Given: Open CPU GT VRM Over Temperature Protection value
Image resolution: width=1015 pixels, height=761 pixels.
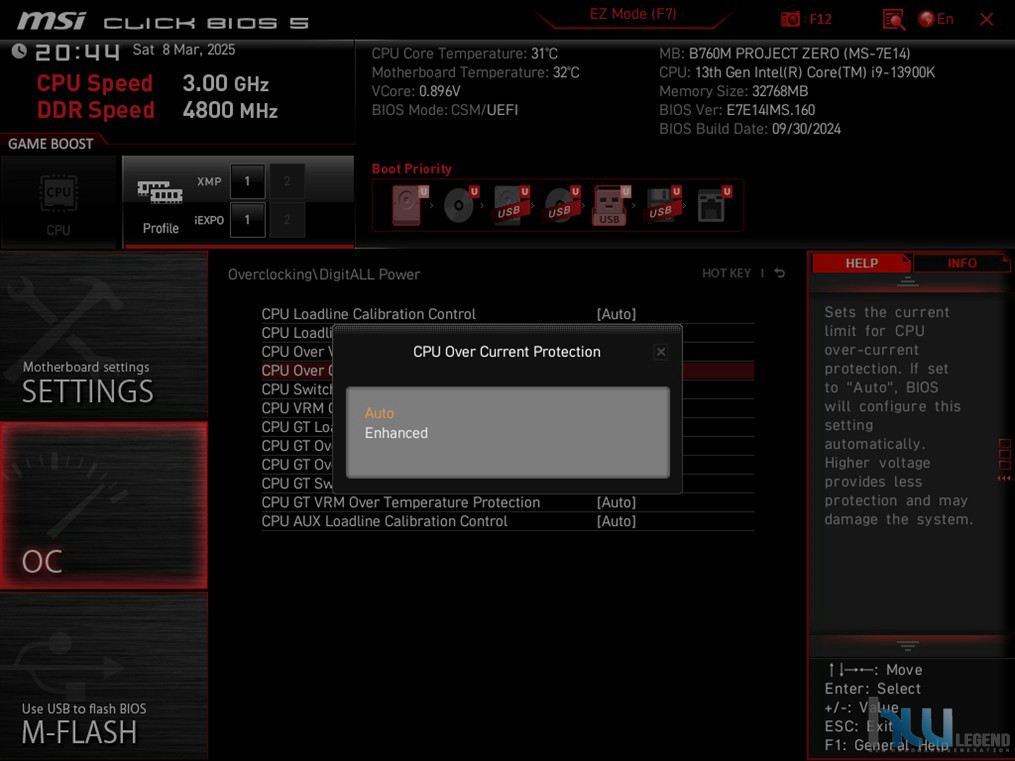Looking at the screenshot, I should click(x=616, y=502).
